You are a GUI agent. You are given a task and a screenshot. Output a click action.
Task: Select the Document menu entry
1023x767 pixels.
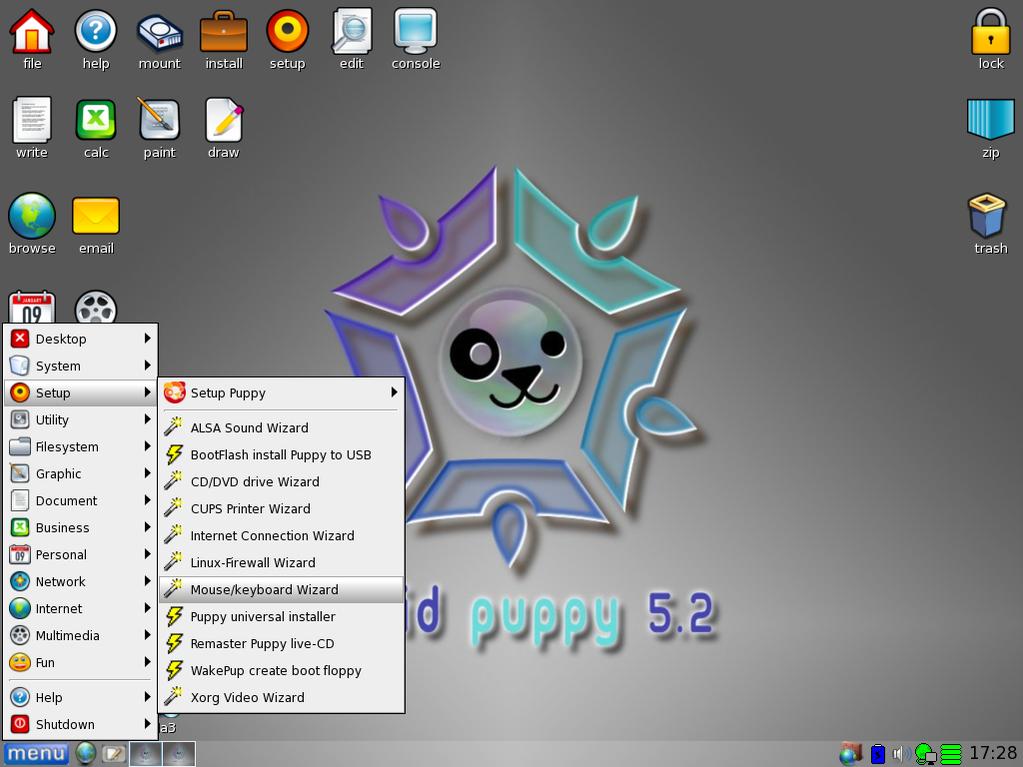pos(81,500)
